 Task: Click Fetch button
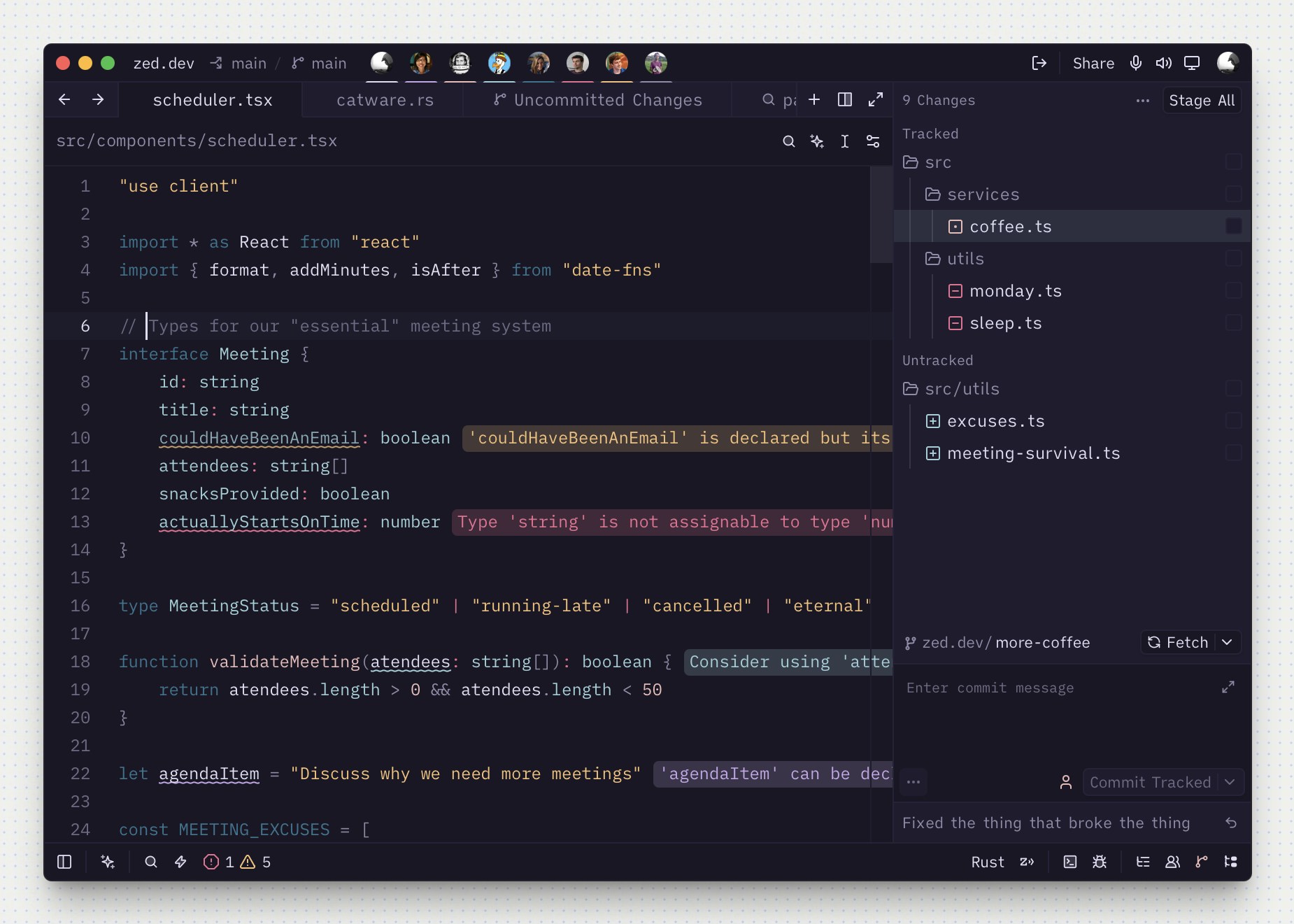1179,642
